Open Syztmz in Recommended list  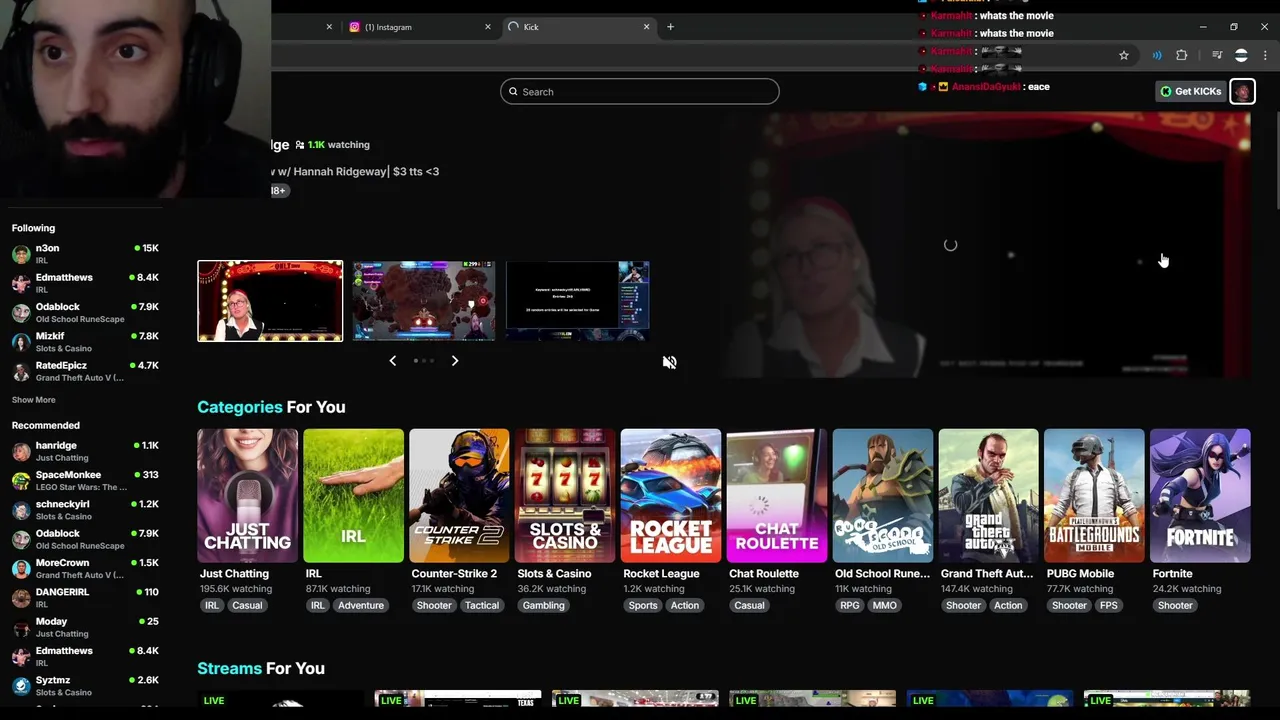(85, 686)
